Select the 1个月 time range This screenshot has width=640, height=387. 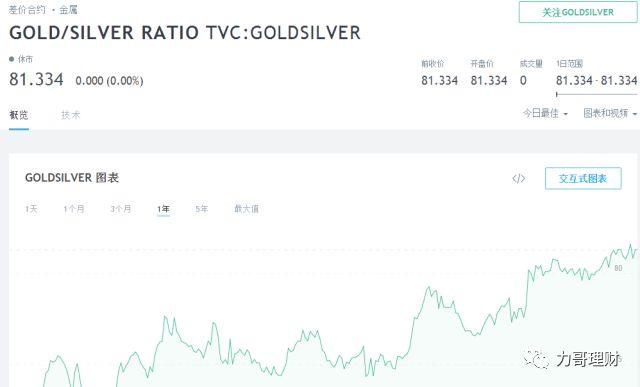pyautogui.click(x=74, y=209)
